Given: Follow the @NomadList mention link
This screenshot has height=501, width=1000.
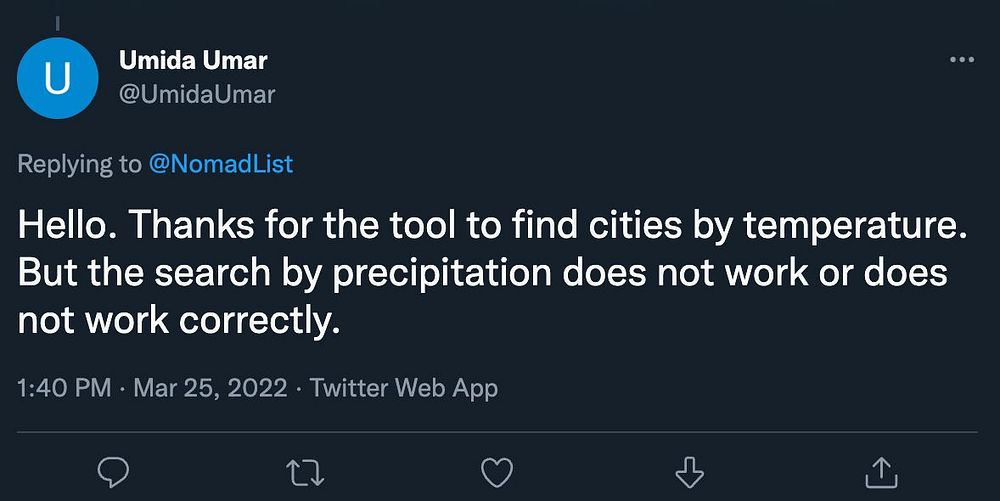Looking at the screenshot, I should pyautogui.click(x=221, y=164).
